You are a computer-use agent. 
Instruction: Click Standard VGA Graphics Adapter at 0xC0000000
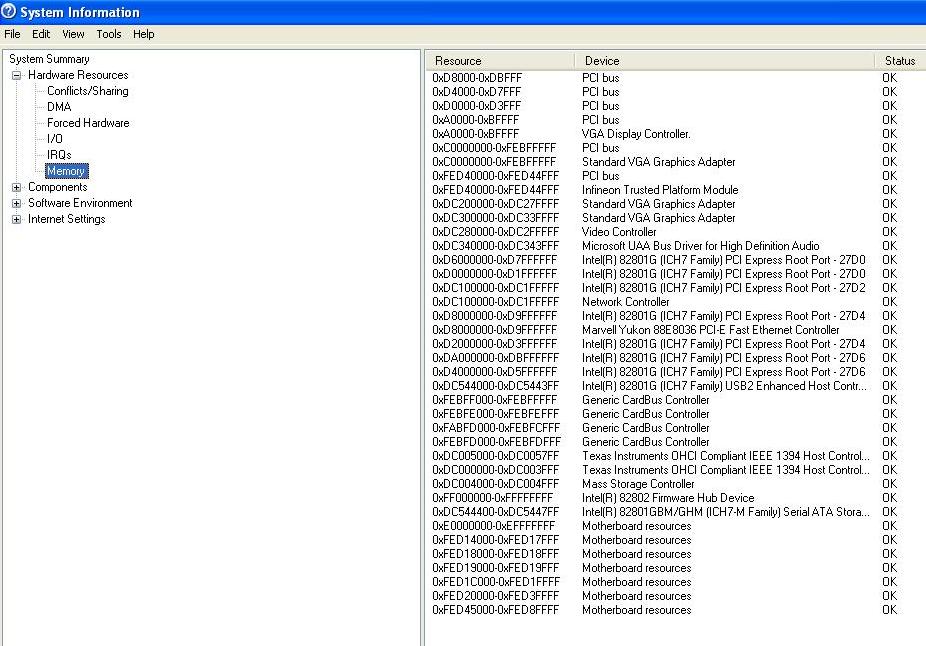(658, 162)
